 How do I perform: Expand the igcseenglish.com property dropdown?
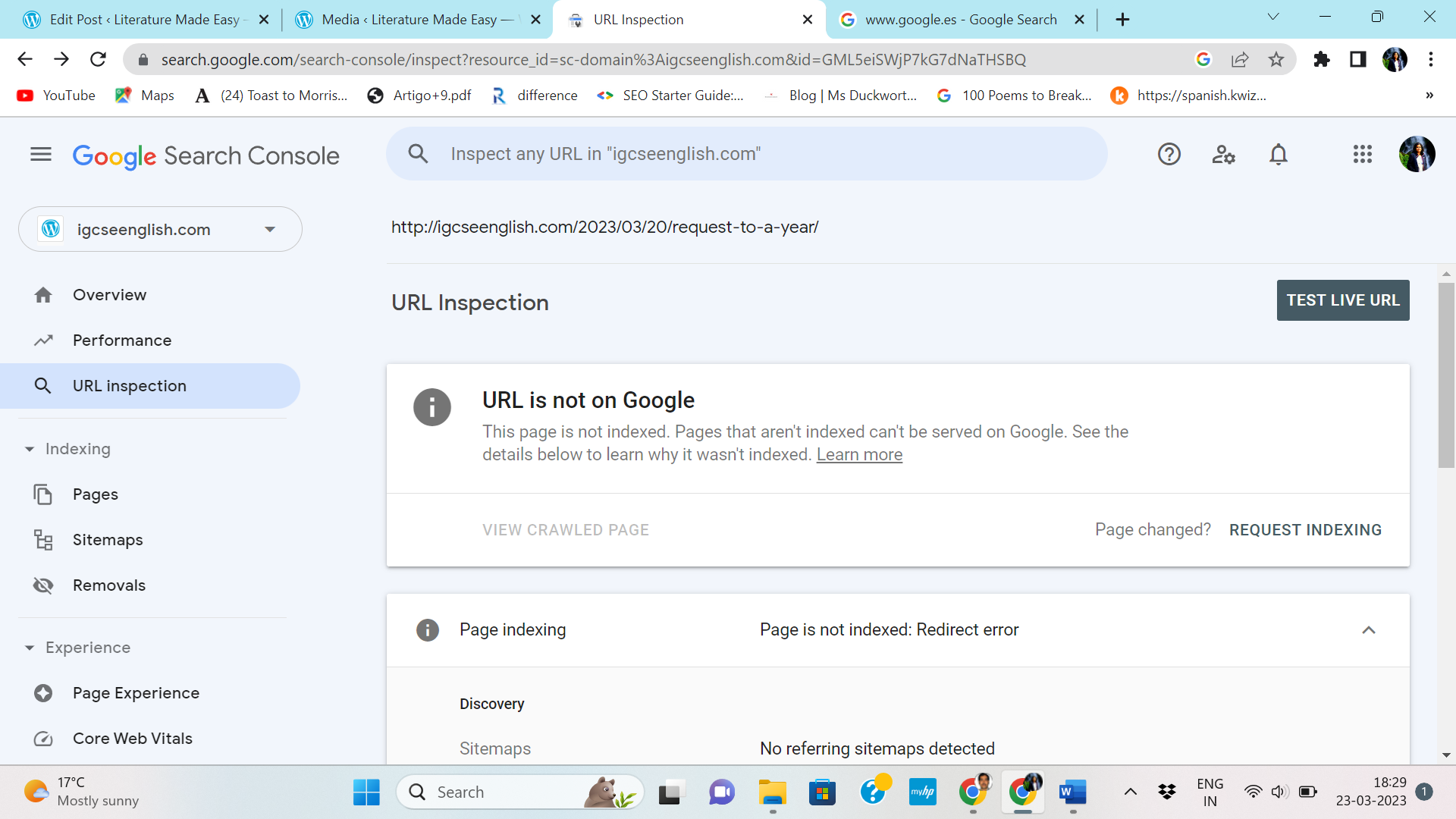coord(269,229)
